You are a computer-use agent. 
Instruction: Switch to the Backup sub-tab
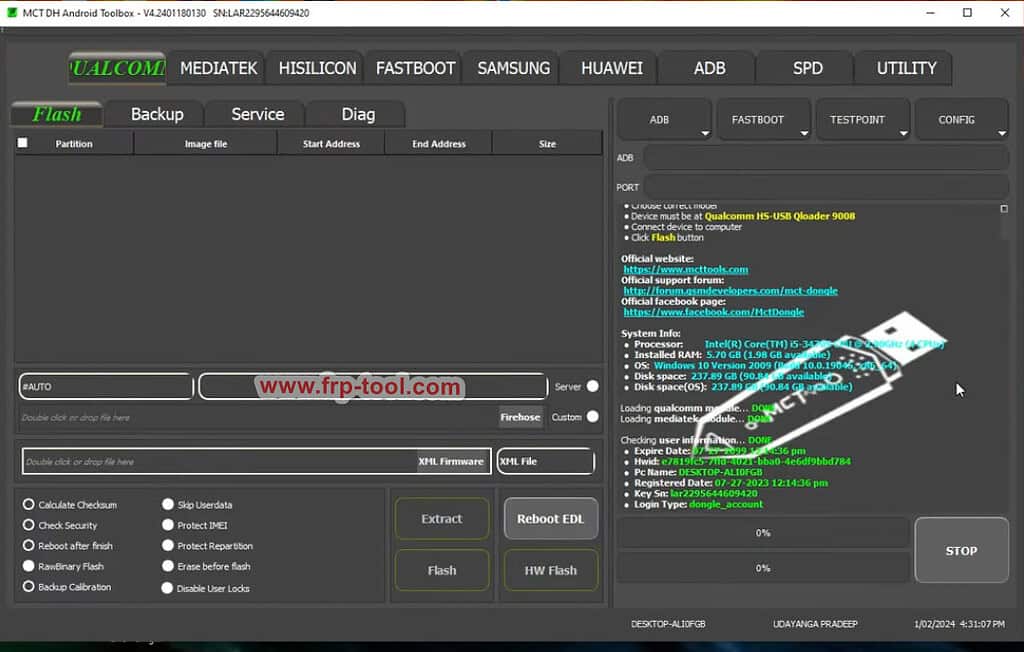pos(157,114)
